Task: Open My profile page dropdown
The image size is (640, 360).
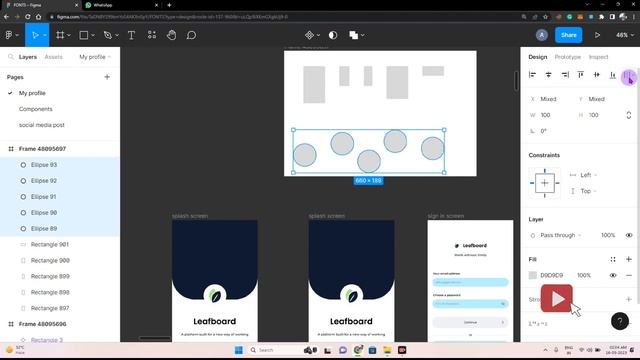Action: (95, 57)
